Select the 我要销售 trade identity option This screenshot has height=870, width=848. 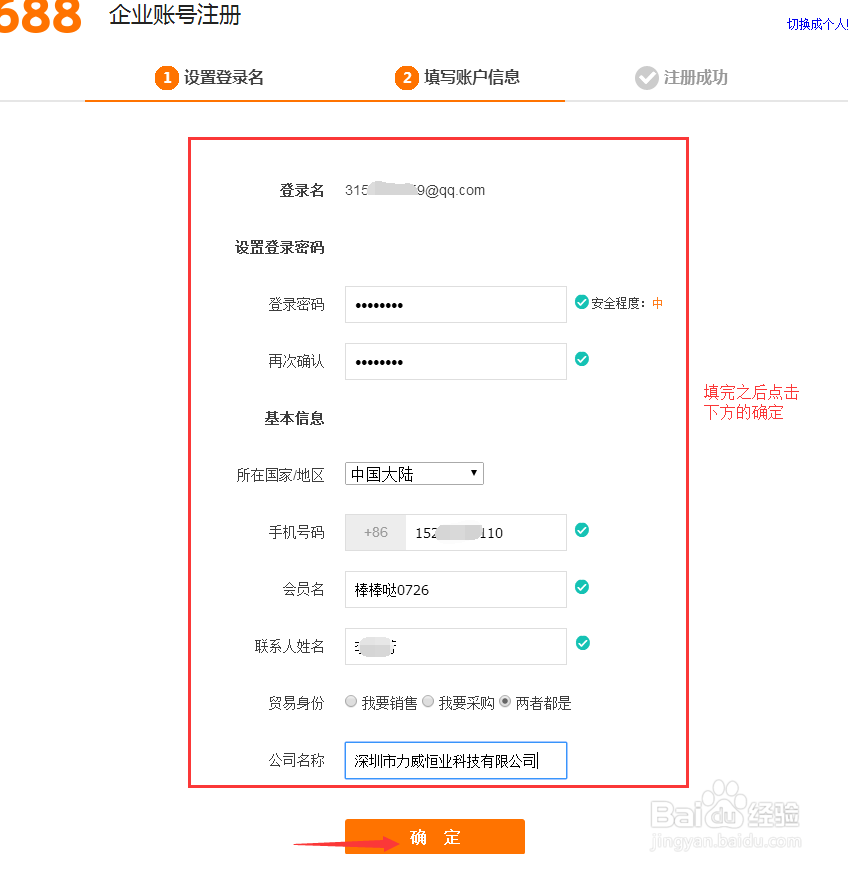[351, 702]
